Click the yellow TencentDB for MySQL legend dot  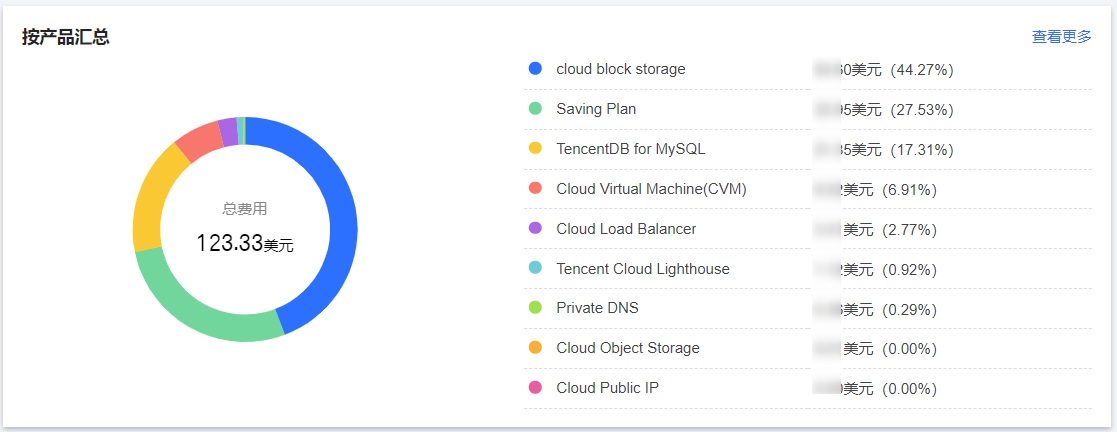535,148
